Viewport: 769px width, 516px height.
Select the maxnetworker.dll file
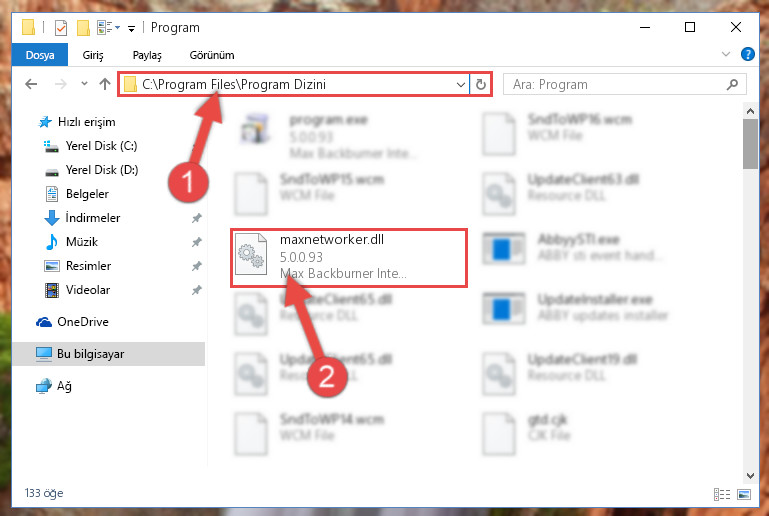coord(349,257)
